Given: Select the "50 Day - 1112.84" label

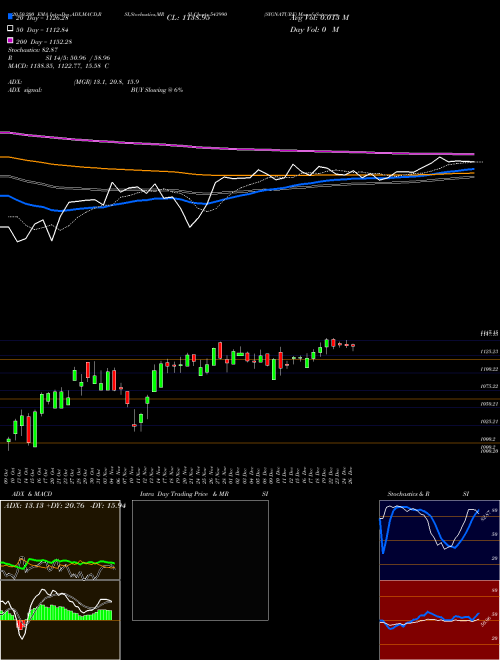Looking at the screenshot, I should click(x=42, y=30).
